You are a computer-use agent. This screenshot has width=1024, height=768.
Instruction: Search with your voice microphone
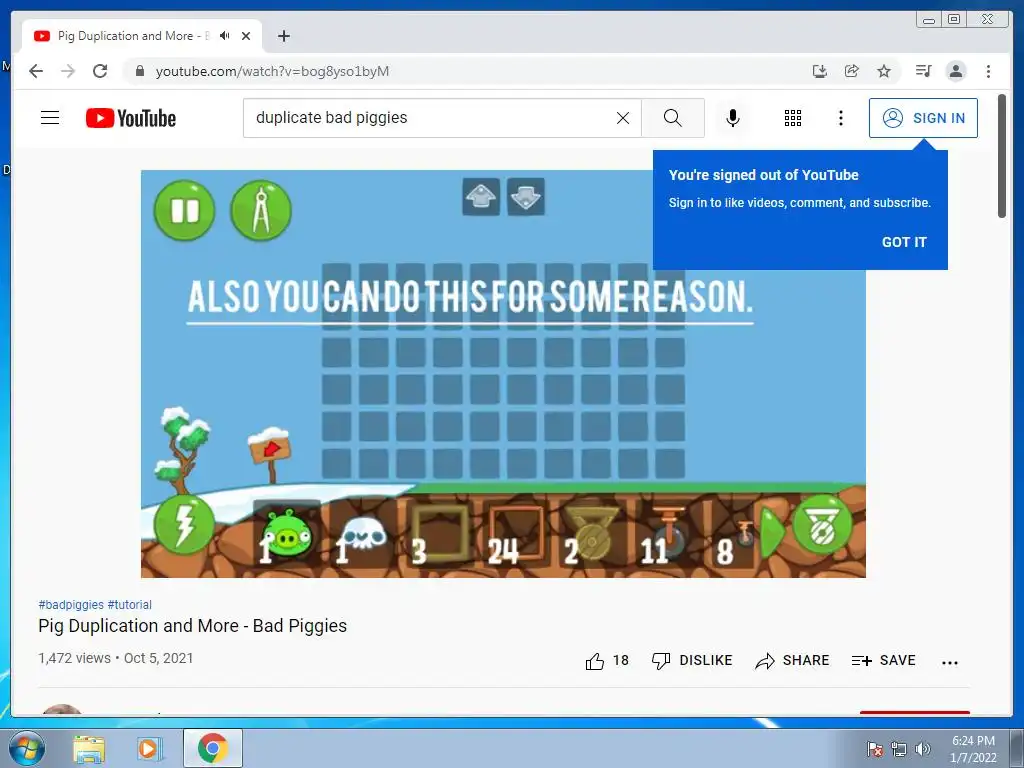[x=733, y=118]
